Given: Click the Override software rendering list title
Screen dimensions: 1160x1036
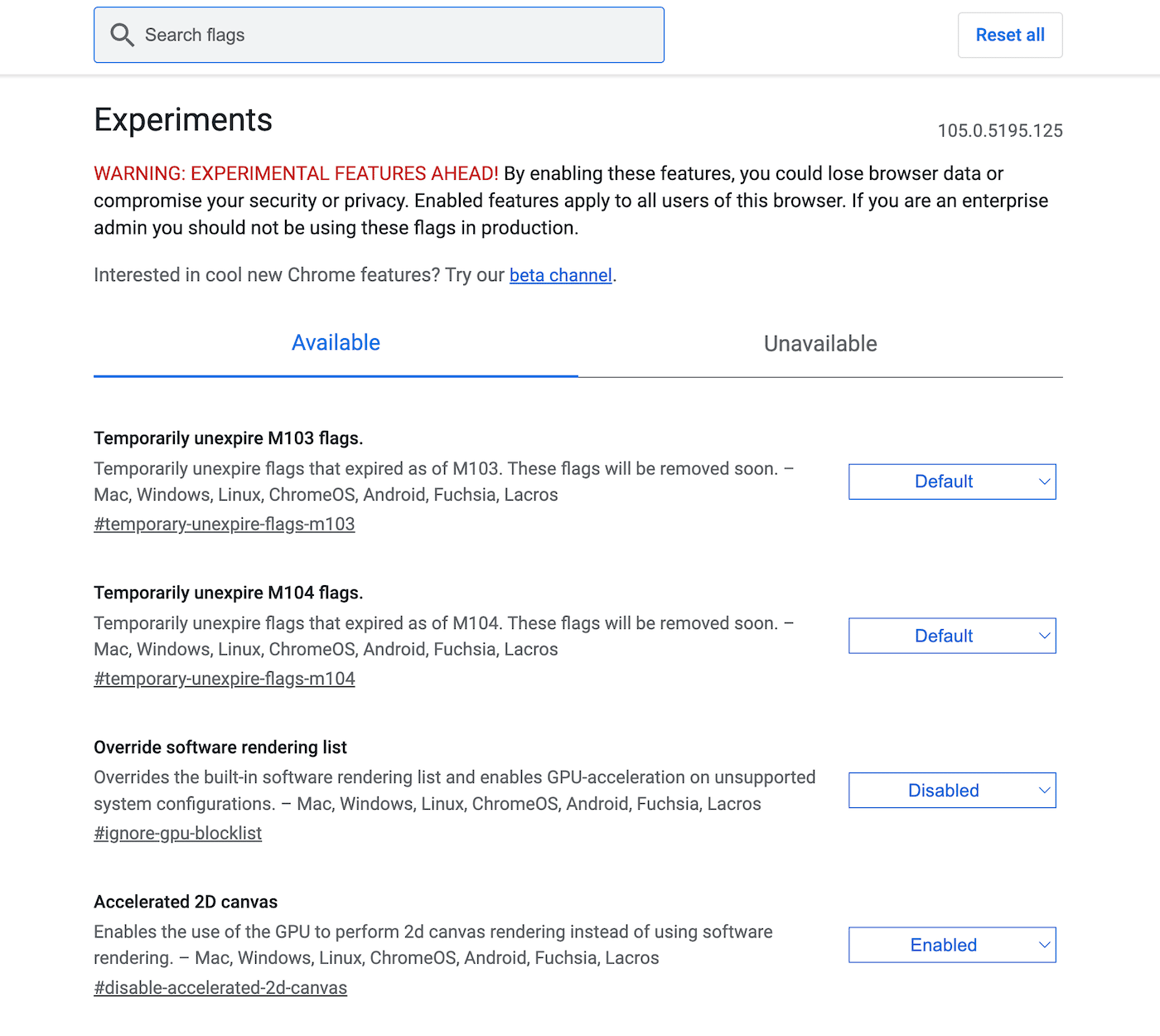Looking at the screenshot, I should point(220,748).
